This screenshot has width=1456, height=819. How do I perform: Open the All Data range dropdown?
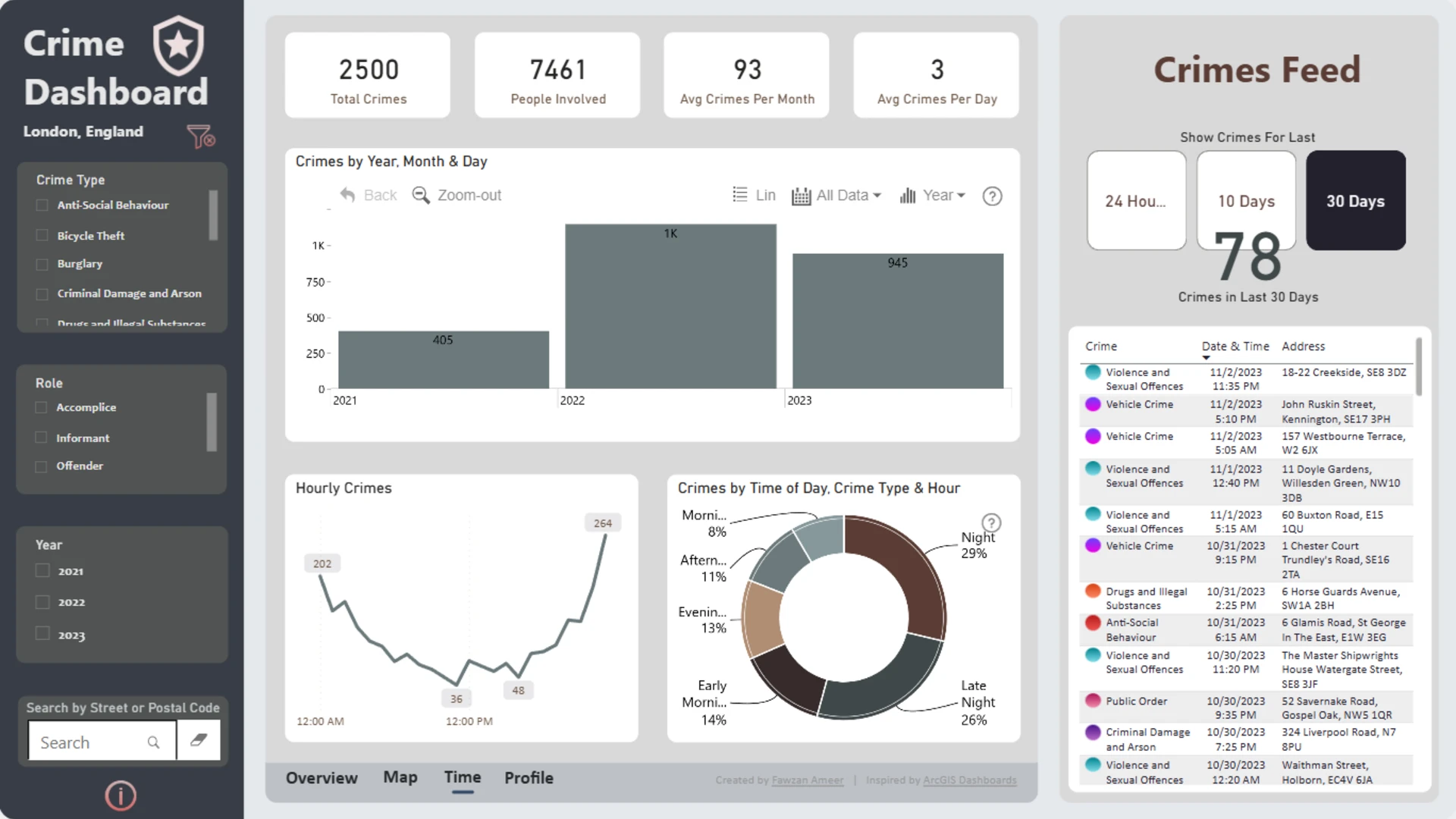pyautogui.click(x=836, y=196)
